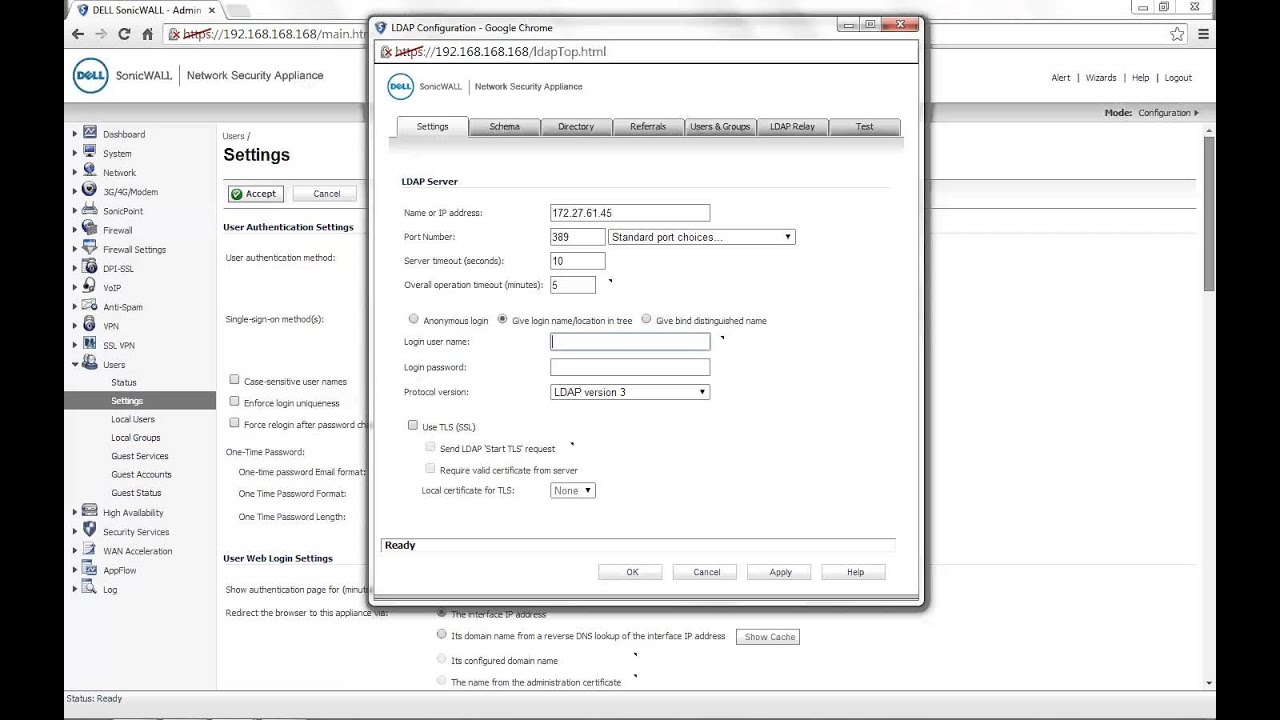This screenshot has height=720, width=1280.
Task: Click Apply in LDAP Configuration
Action: 780,572
